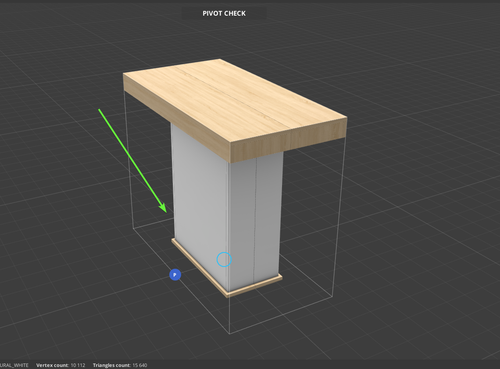
Task: Click the "Vertex count: 10 112" status text
Action: click(60, 365)
